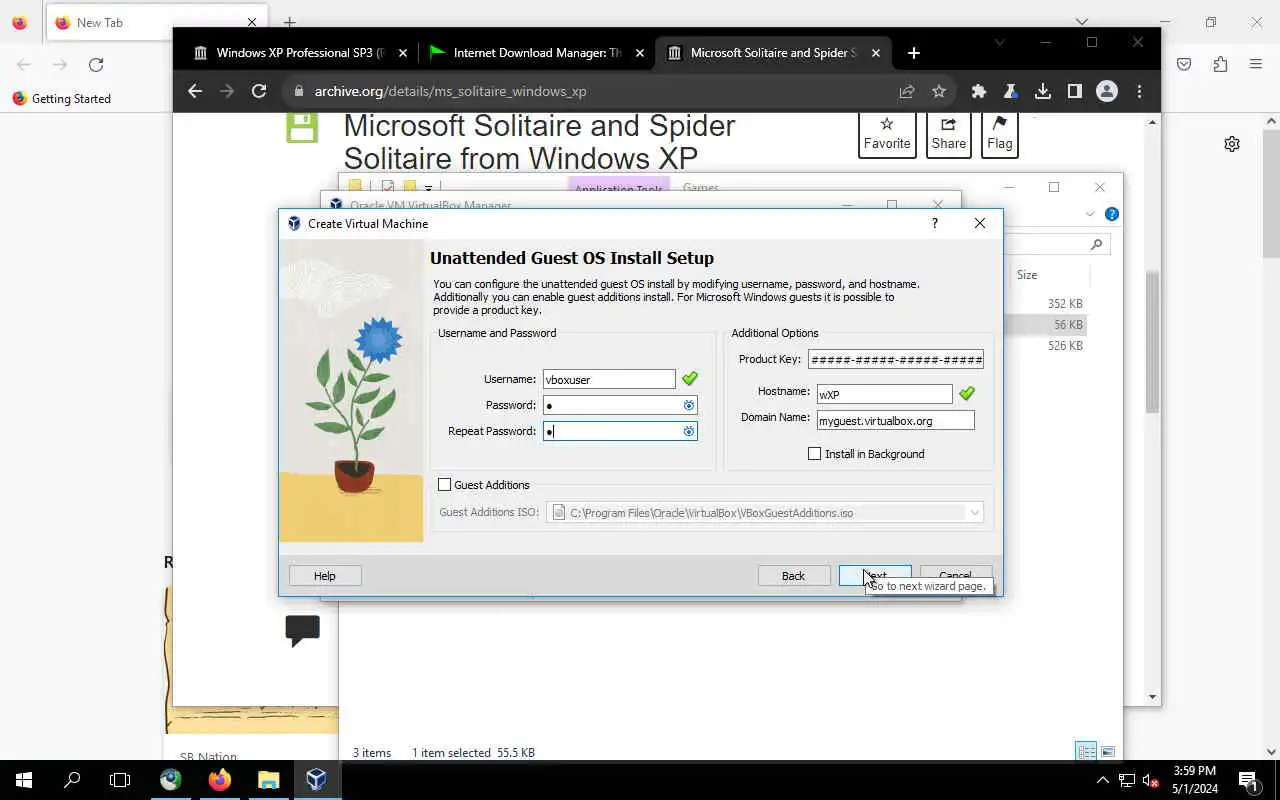Screen dimensions: 1280x800
Task: Toggle Chrome side panel icon
Action: [x=1075, y=91]
